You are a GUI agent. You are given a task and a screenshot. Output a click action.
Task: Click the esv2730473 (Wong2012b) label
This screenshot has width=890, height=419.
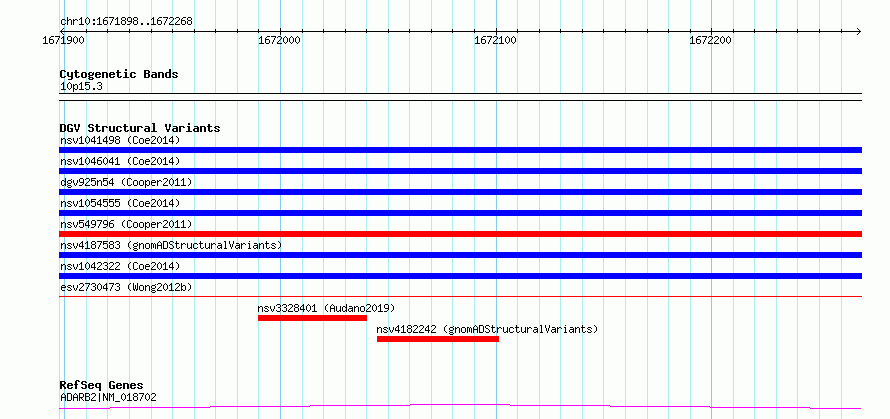pyautogui.click(x=126, y=287)
